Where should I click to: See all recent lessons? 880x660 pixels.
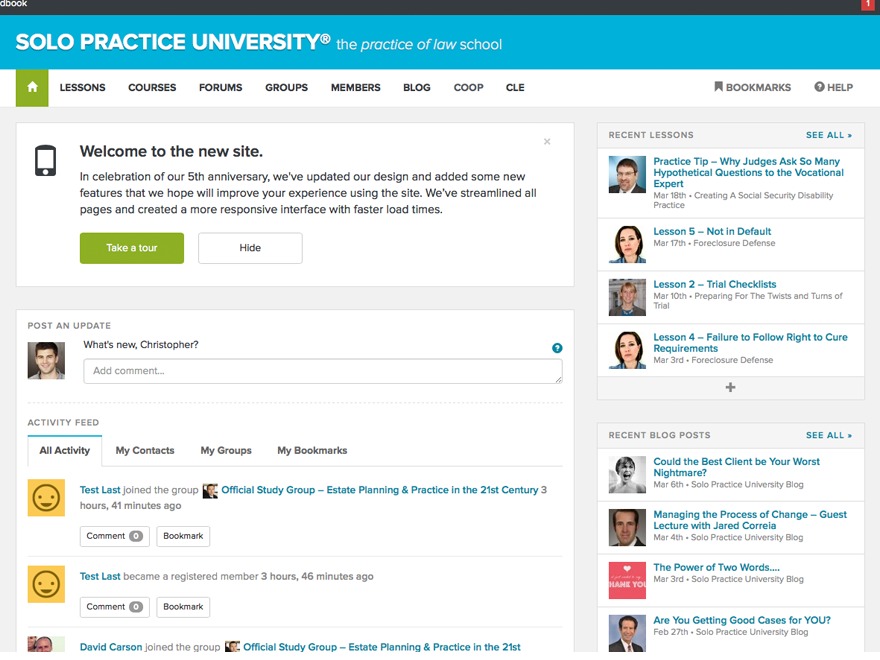829,135
